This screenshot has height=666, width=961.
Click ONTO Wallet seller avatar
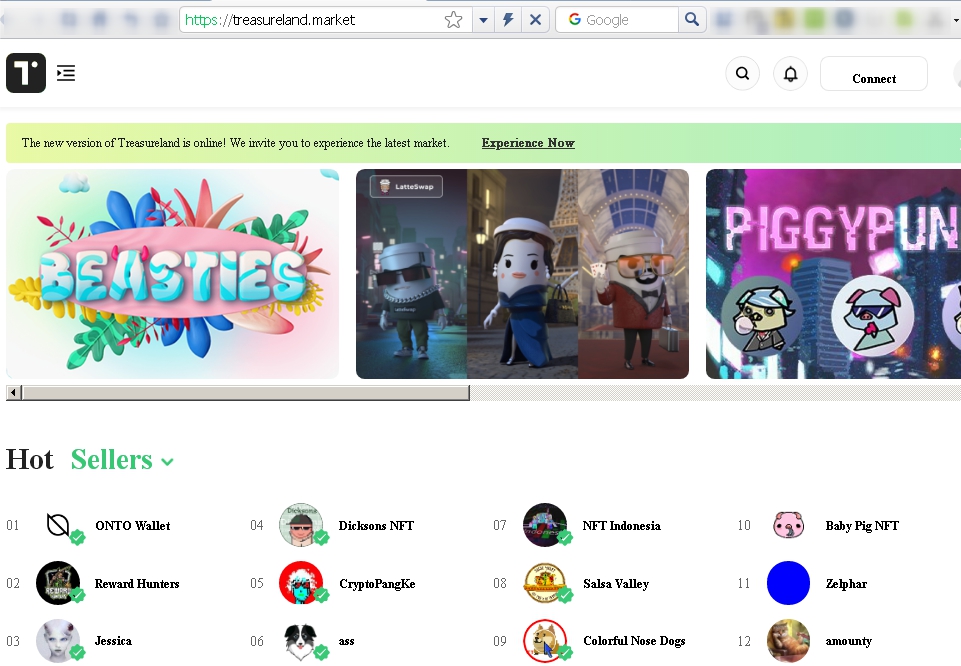pos(58,525)
